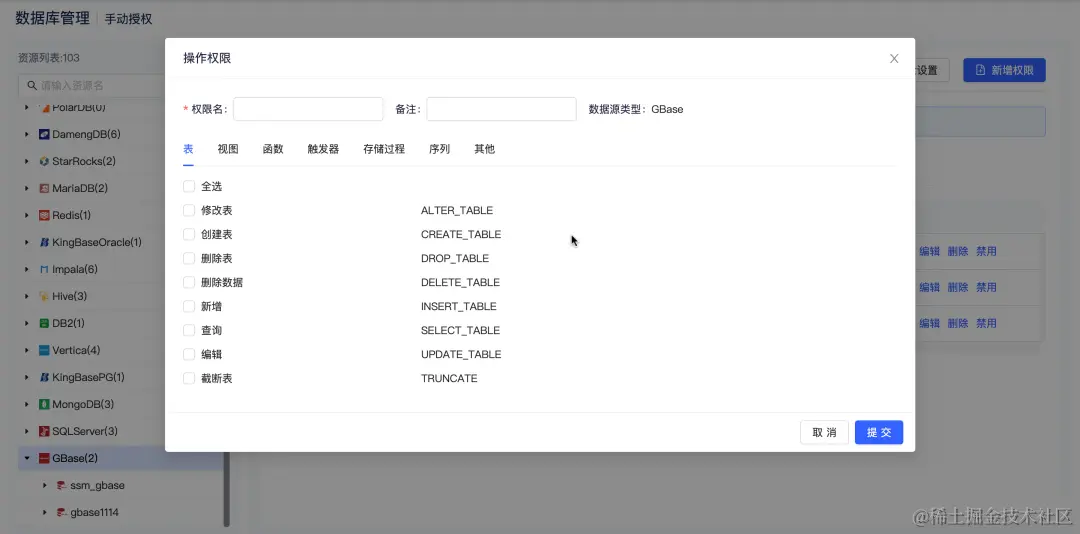Check the 全选 checkbox
This screenshot has height=534, width=1080.
coord(189,186)
